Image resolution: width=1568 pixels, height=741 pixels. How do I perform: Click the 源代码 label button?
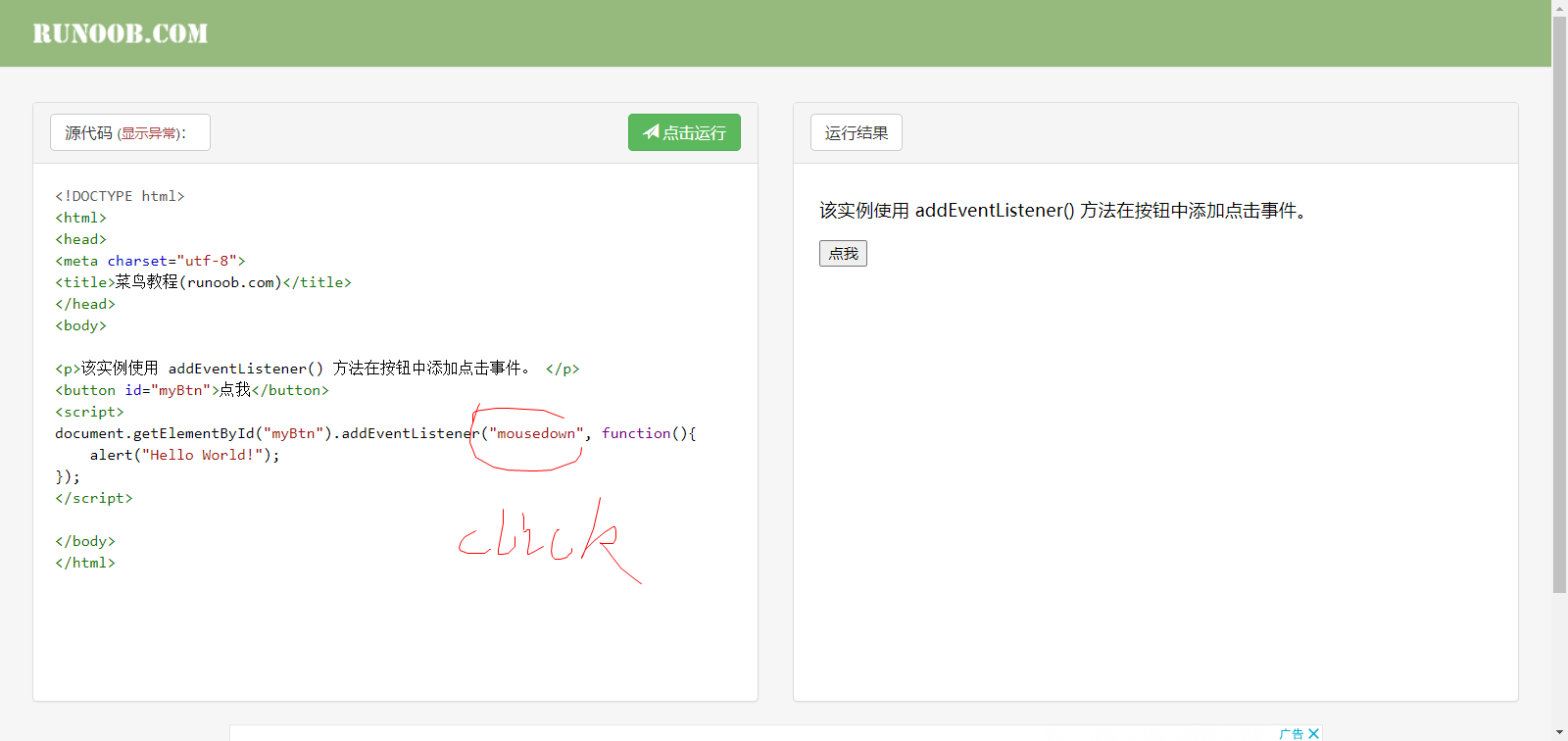(x=130, y=132)
